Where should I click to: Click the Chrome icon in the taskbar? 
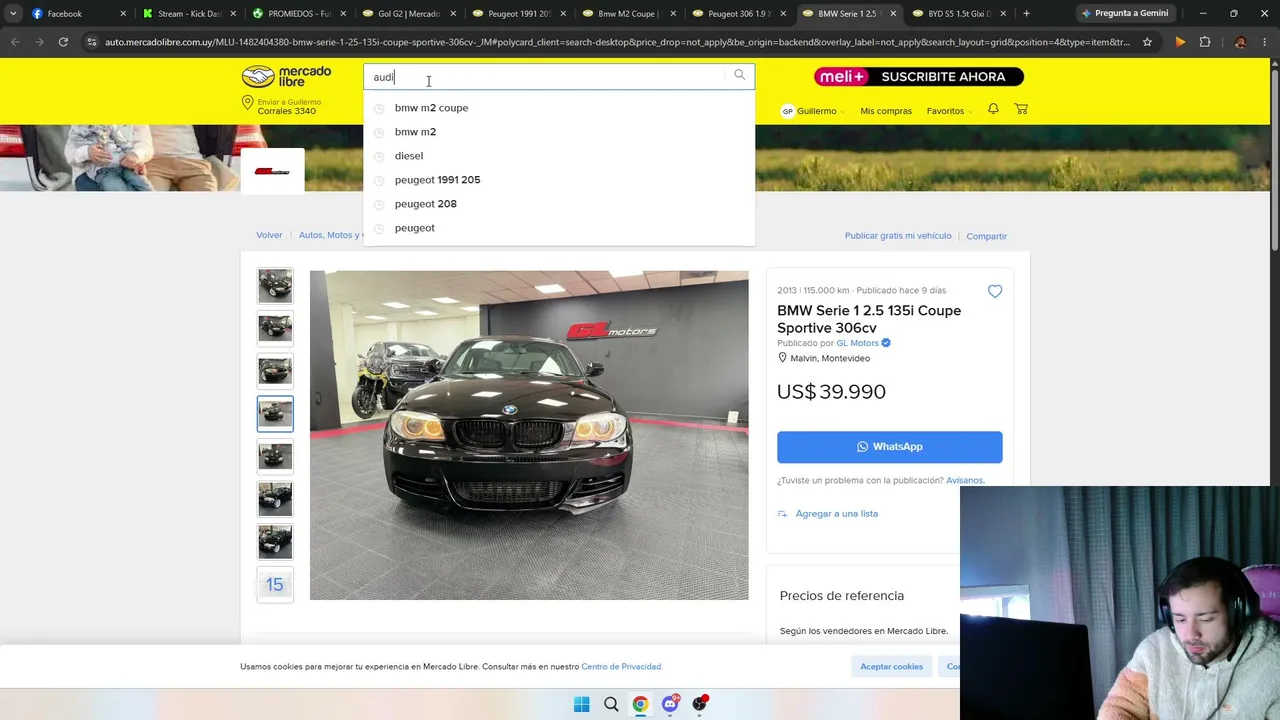pyautogui.click(x=640, y=704)
